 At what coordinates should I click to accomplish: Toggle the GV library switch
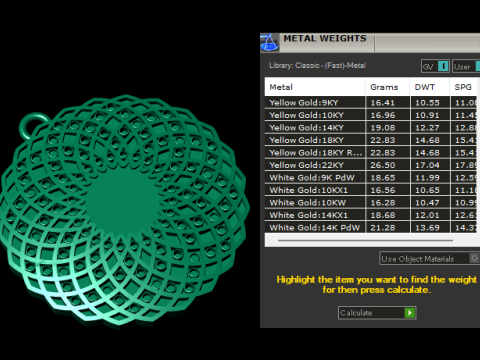[435, 66]
